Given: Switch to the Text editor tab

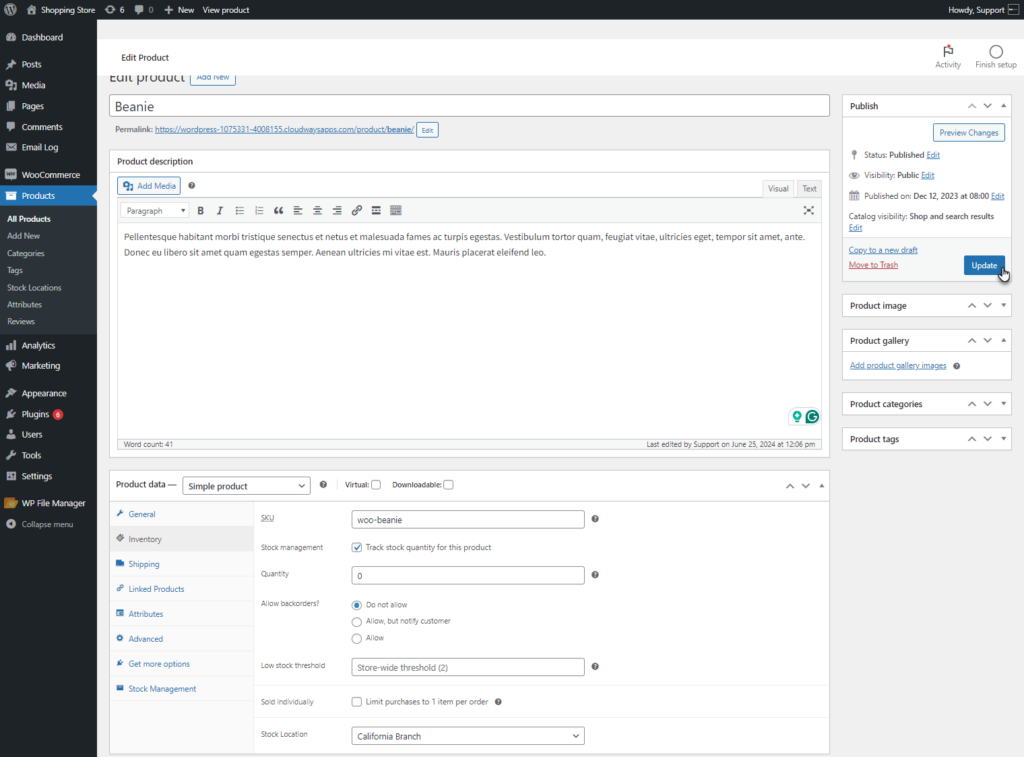Looking at the screenshot, I should (809, 189).
